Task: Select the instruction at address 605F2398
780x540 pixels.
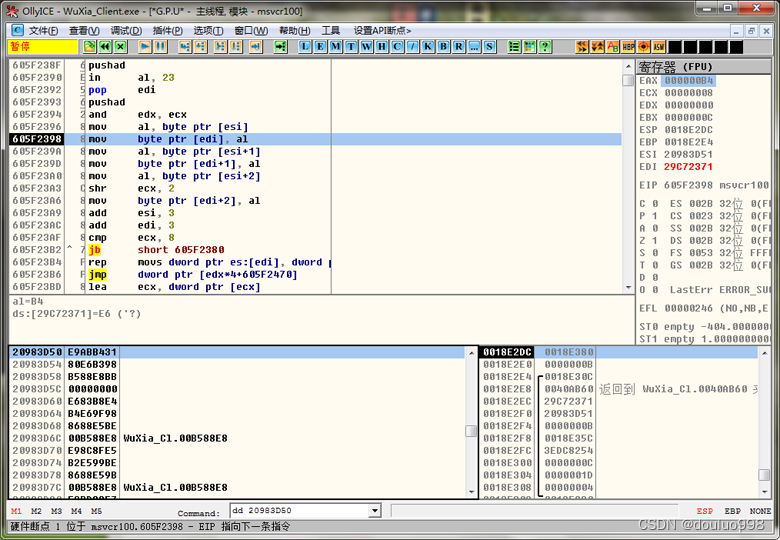Action: coord(315,139)
